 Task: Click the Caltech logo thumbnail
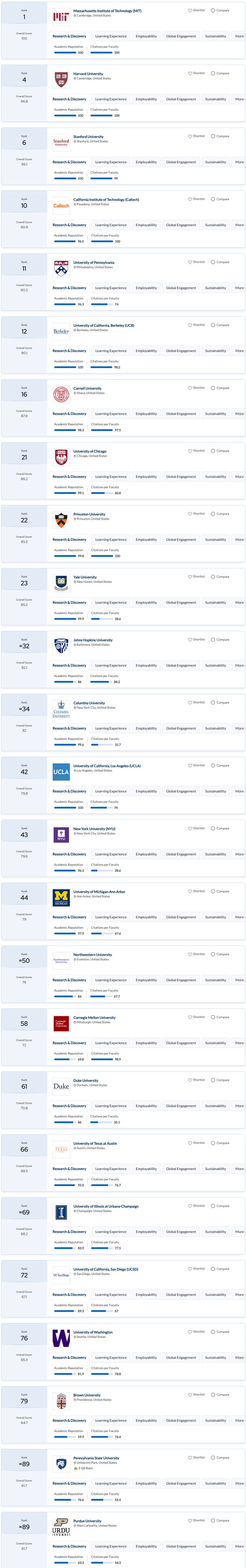click(x=61, y=206)
